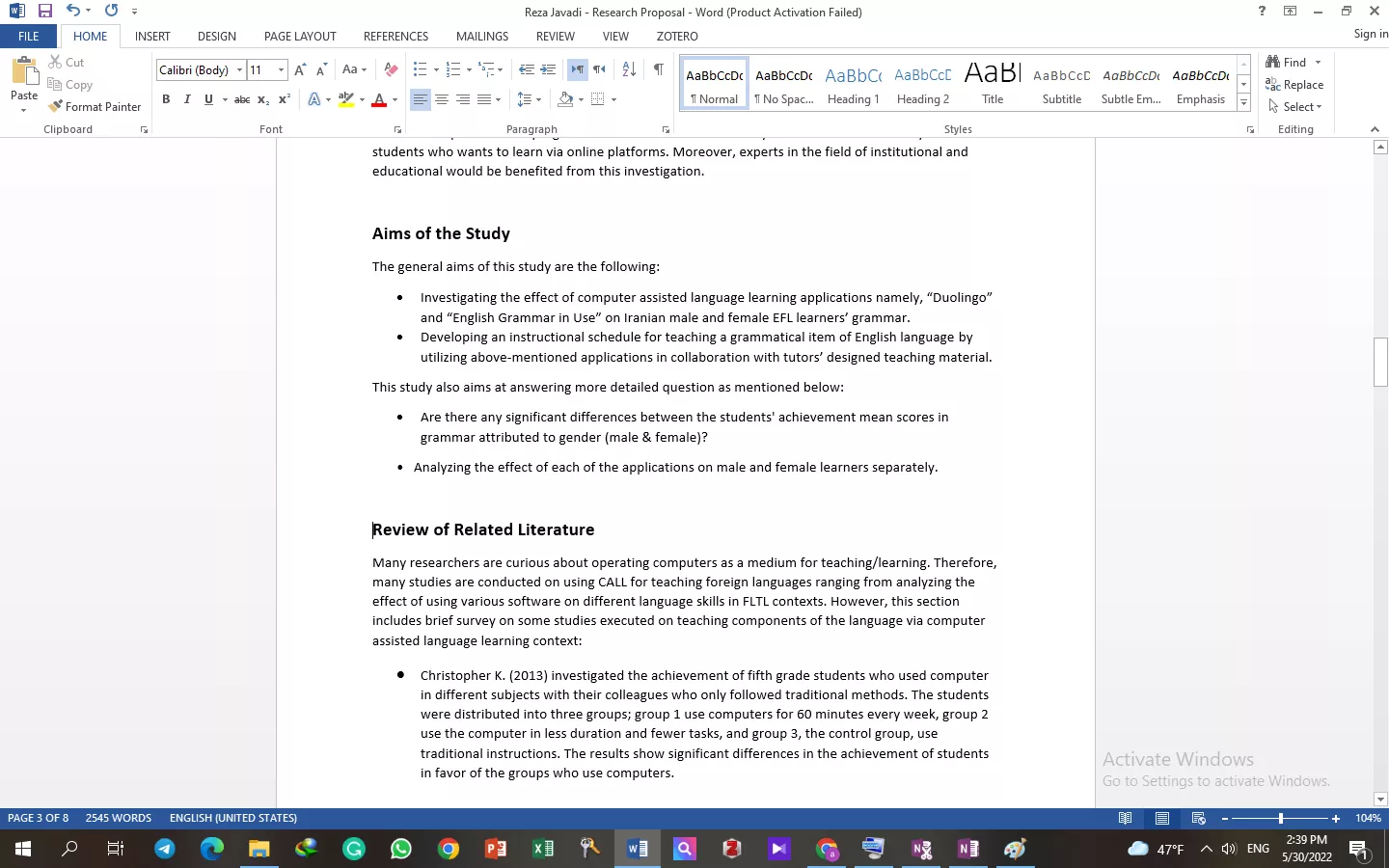Toggle Italic formatting
The width and height of the screenshot is (1389, 868).
coord(187,99)
